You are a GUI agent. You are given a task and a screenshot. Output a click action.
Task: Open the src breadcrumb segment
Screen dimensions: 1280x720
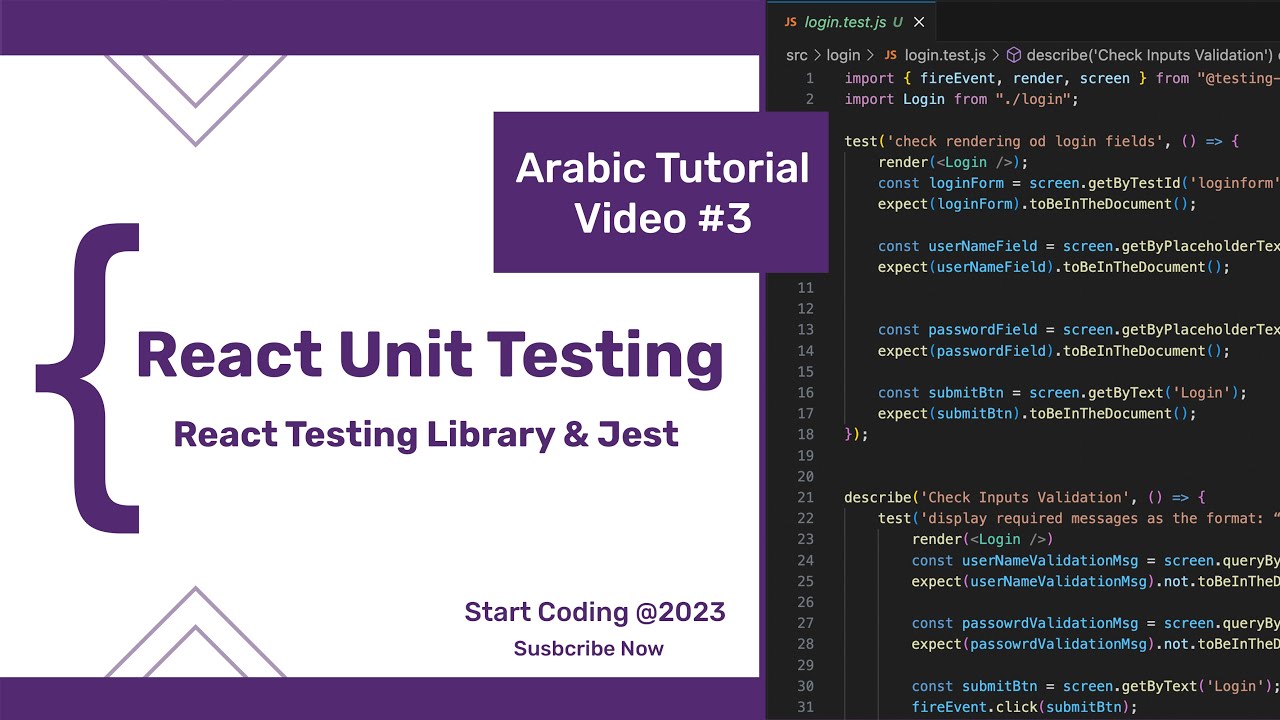pyautogui.click(x=796, y=55)
